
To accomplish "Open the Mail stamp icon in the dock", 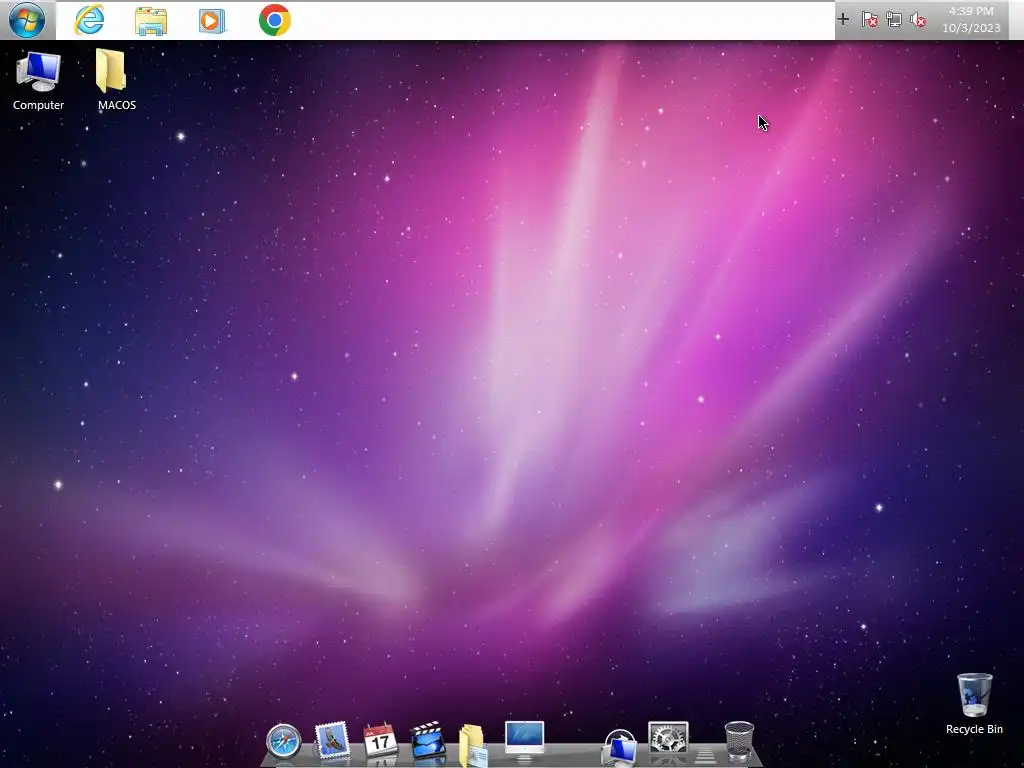I will (332, 741).
